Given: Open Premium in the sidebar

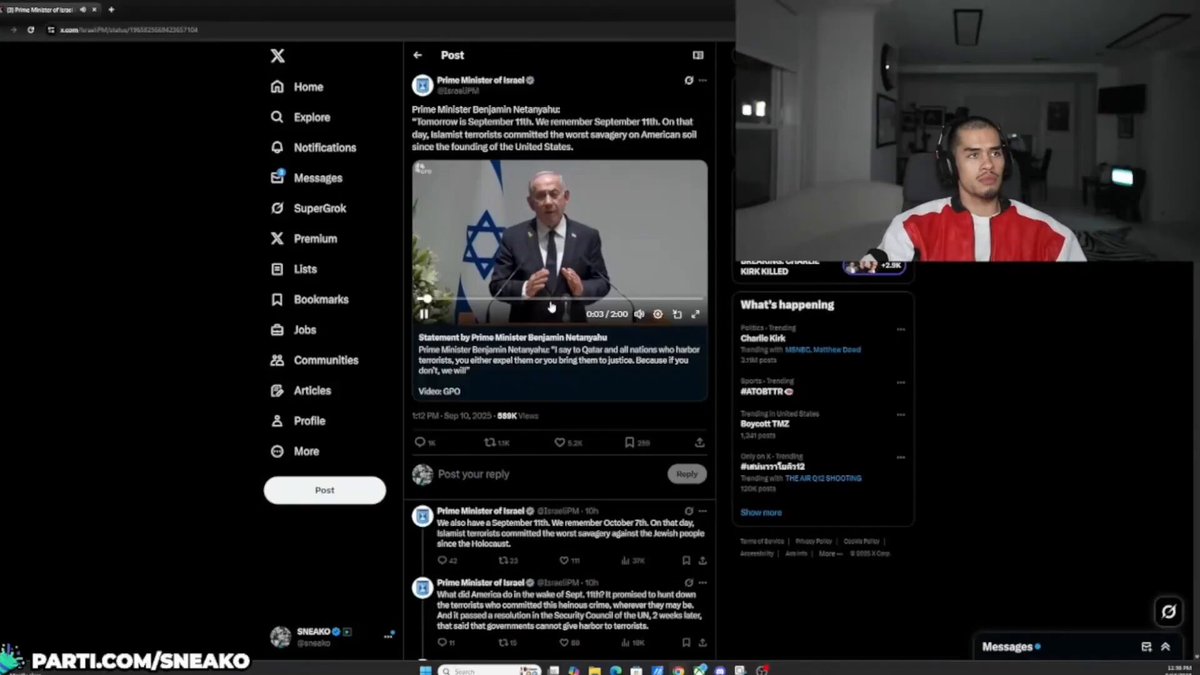Looking at the screenshot, I should coord(303,238).
